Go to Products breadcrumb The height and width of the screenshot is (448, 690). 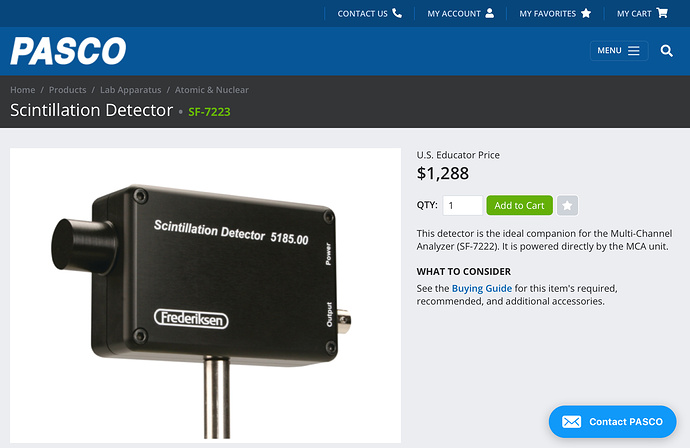point(67,90)
